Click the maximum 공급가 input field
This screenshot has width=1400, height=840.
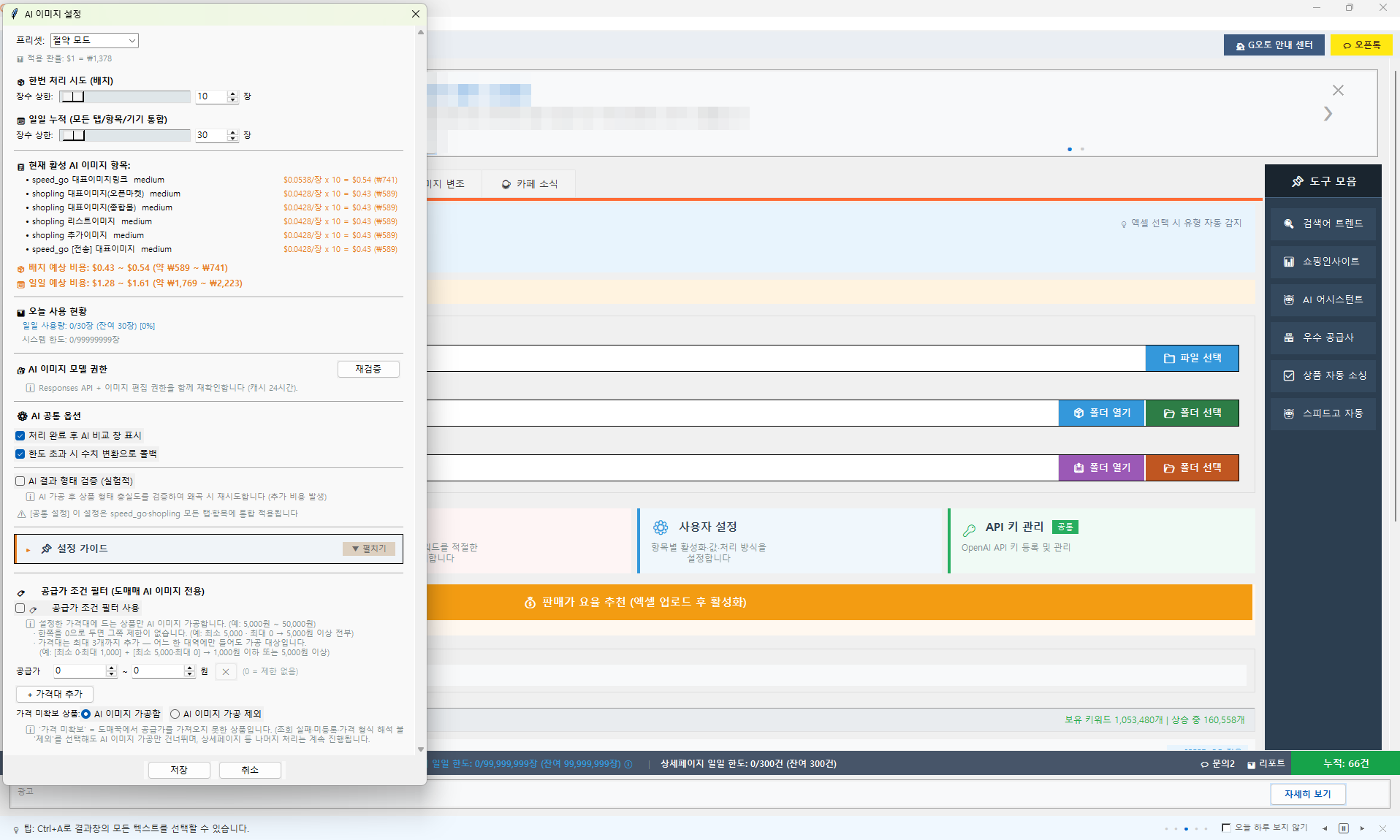[159, 671]
